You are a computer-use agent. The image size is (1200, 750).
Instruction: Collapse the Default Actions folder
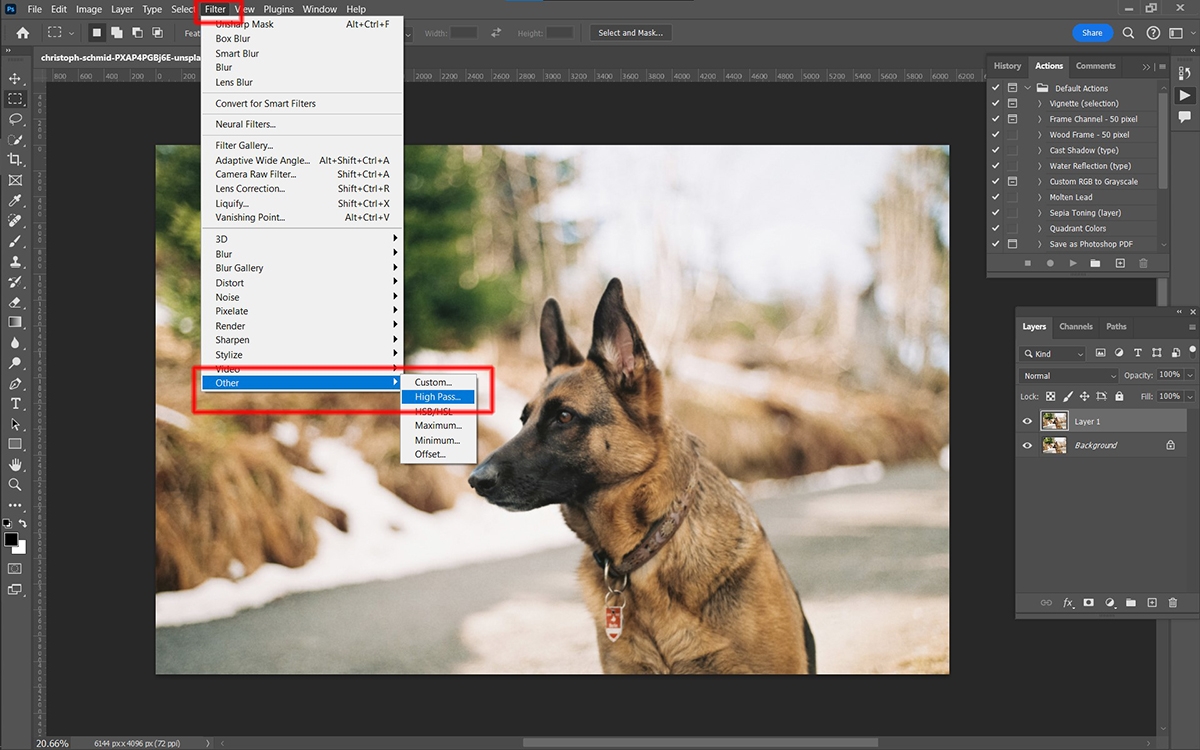coord(1027,88)
